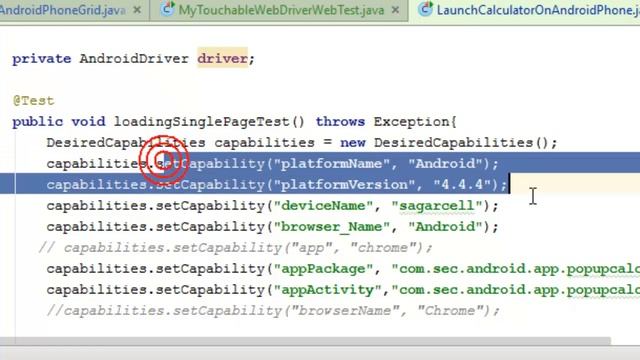
Task: Click the "appActivity" string literal
Action: point(327,290)
